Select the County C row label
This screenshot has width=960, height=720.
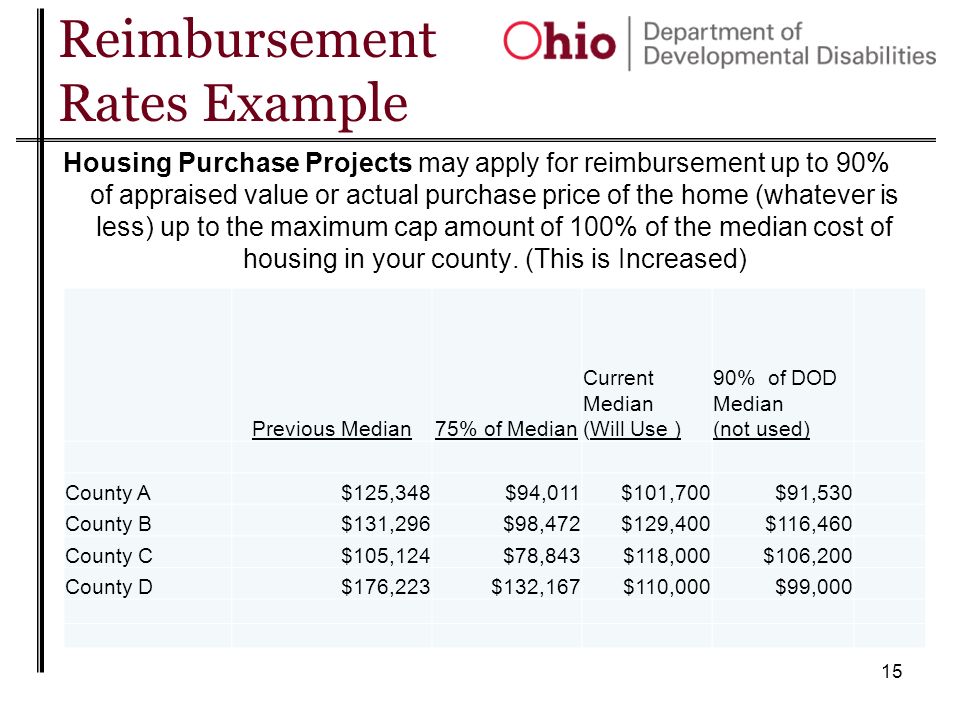[108, 556]
